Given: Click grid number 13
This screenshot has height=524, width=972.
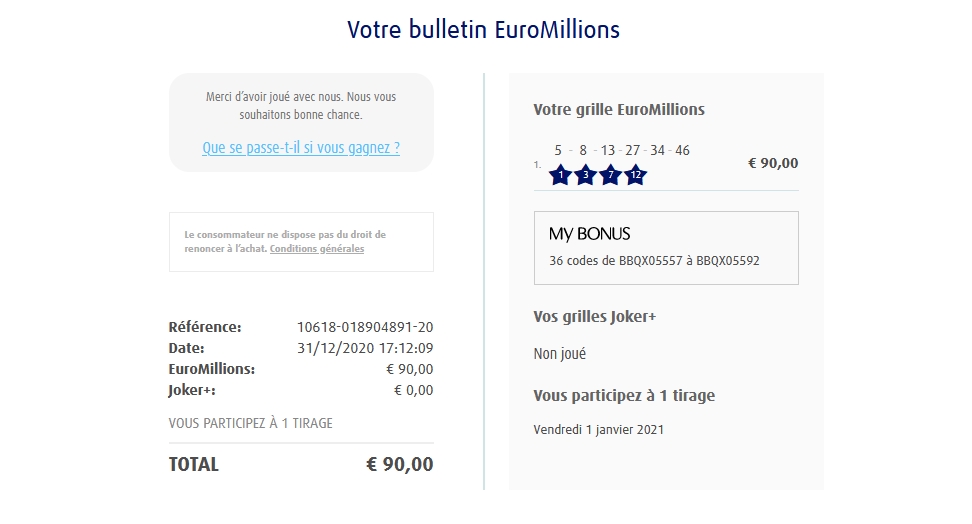Looking at the screenshot, I should click(x=608, y=151).
